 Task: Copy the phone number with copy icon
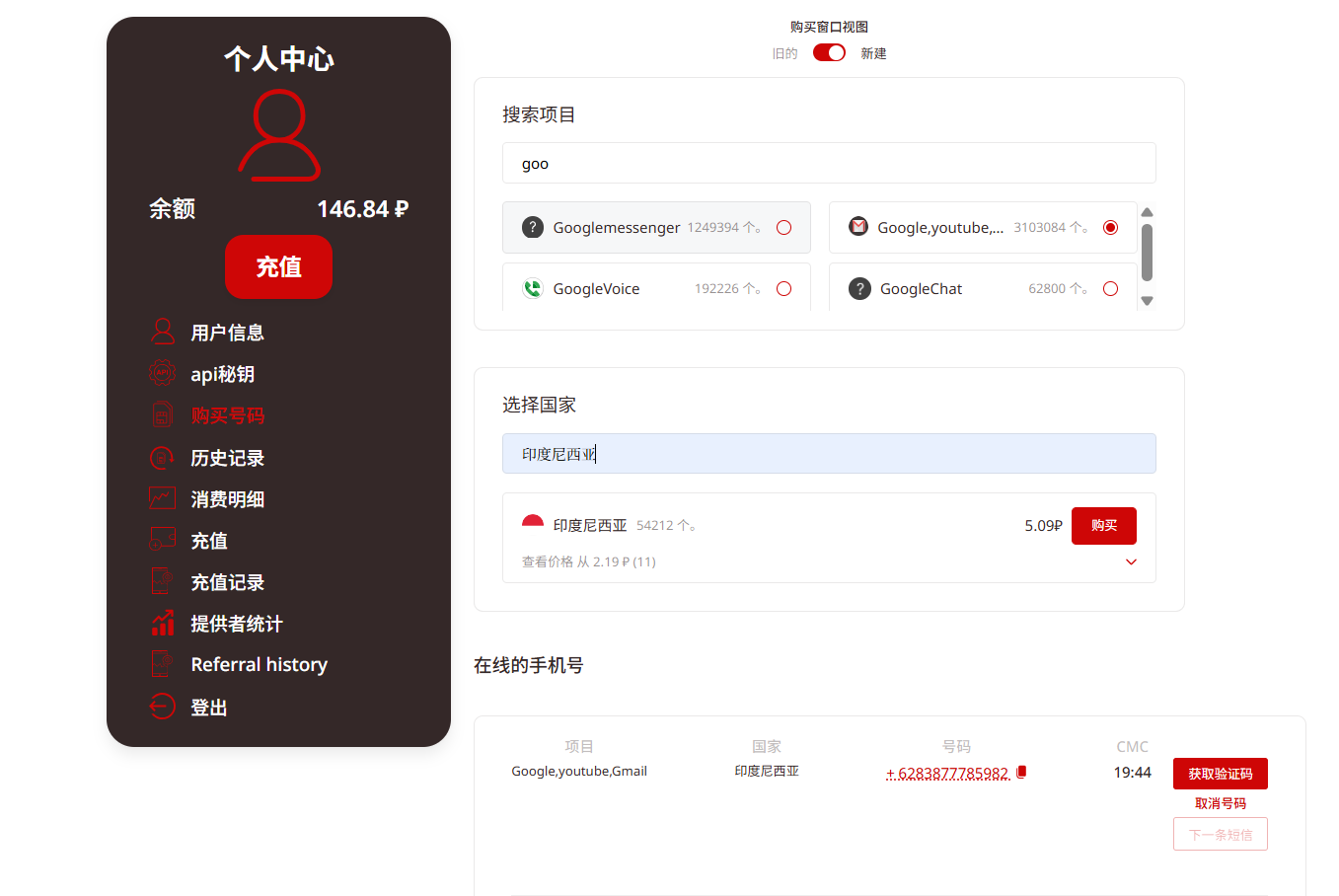coord(1022,772)
